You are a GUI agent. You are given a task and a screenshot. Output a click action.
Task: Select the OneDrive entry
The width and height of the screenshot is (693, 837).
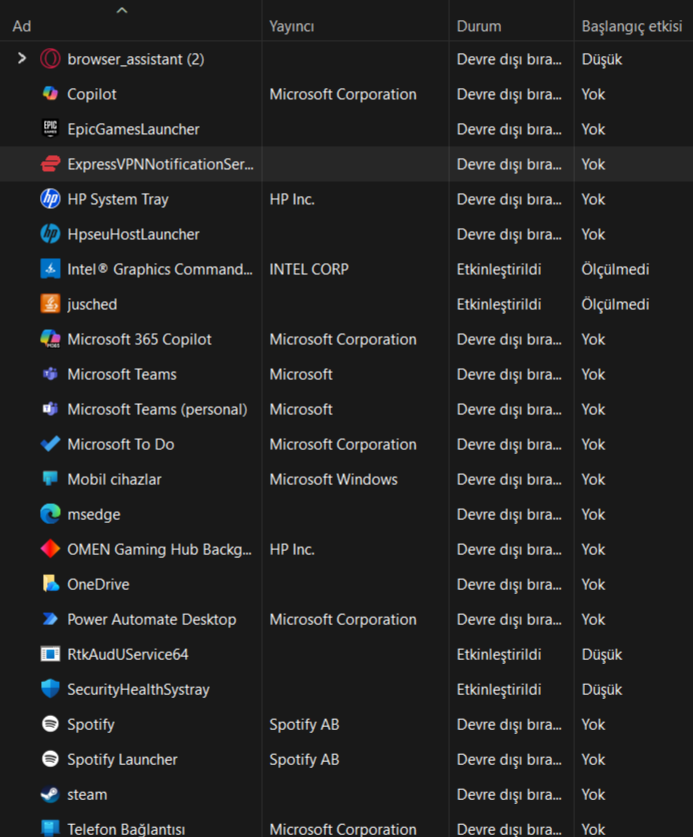pos(98,584)
